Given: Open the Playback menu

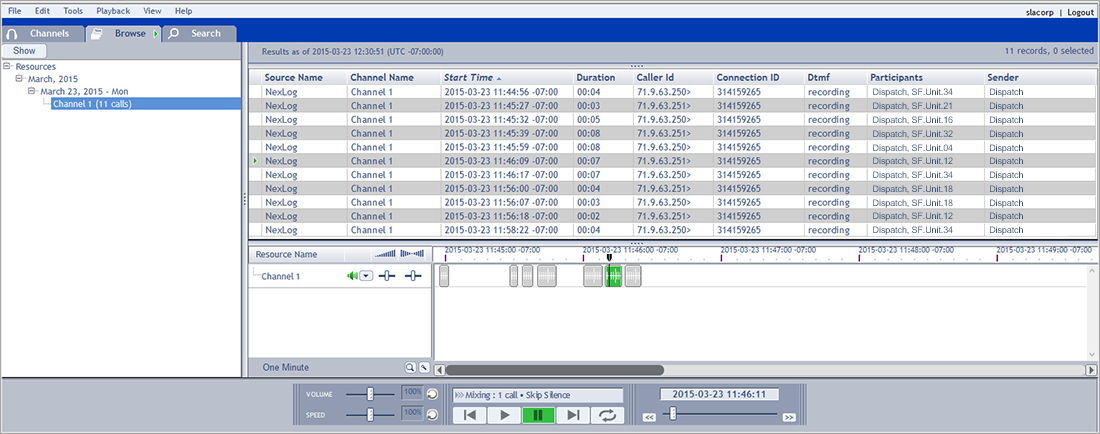Looking at the screenshot, I should [112, 10].
